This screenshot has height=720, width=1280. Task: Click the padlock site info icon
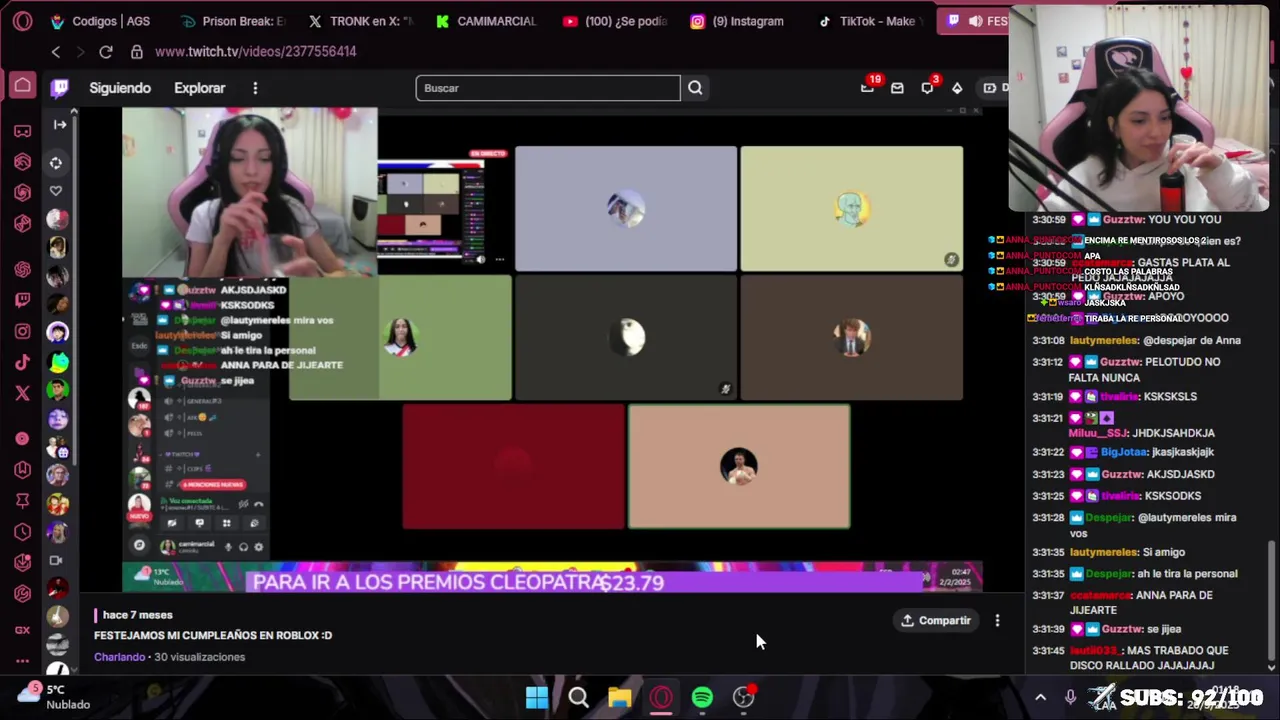coord(136,51)
